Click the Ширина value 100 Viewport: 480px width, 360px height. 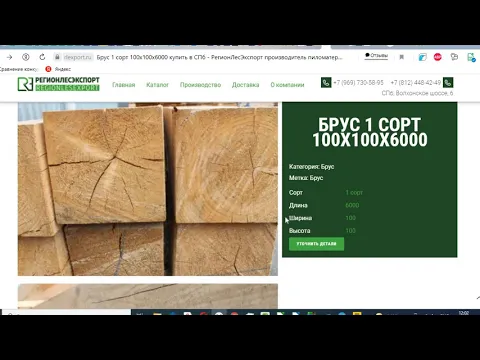(351, 218)
